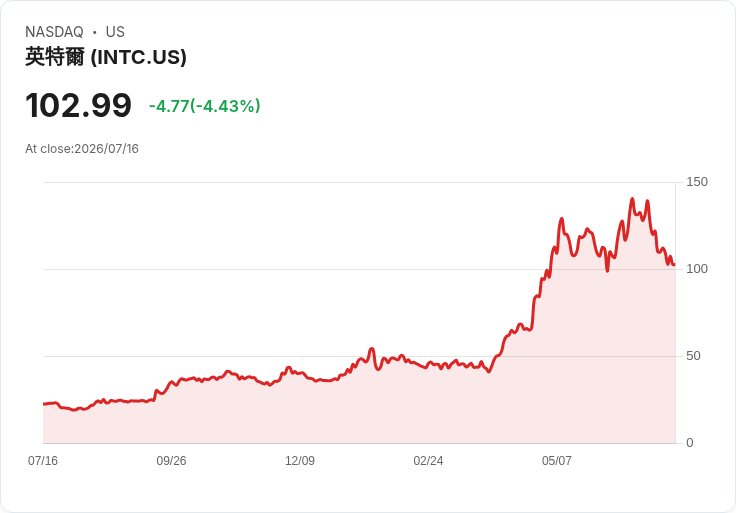Click the highest peak of the price line
Viewport: 736px width, 513px height.
632,199
